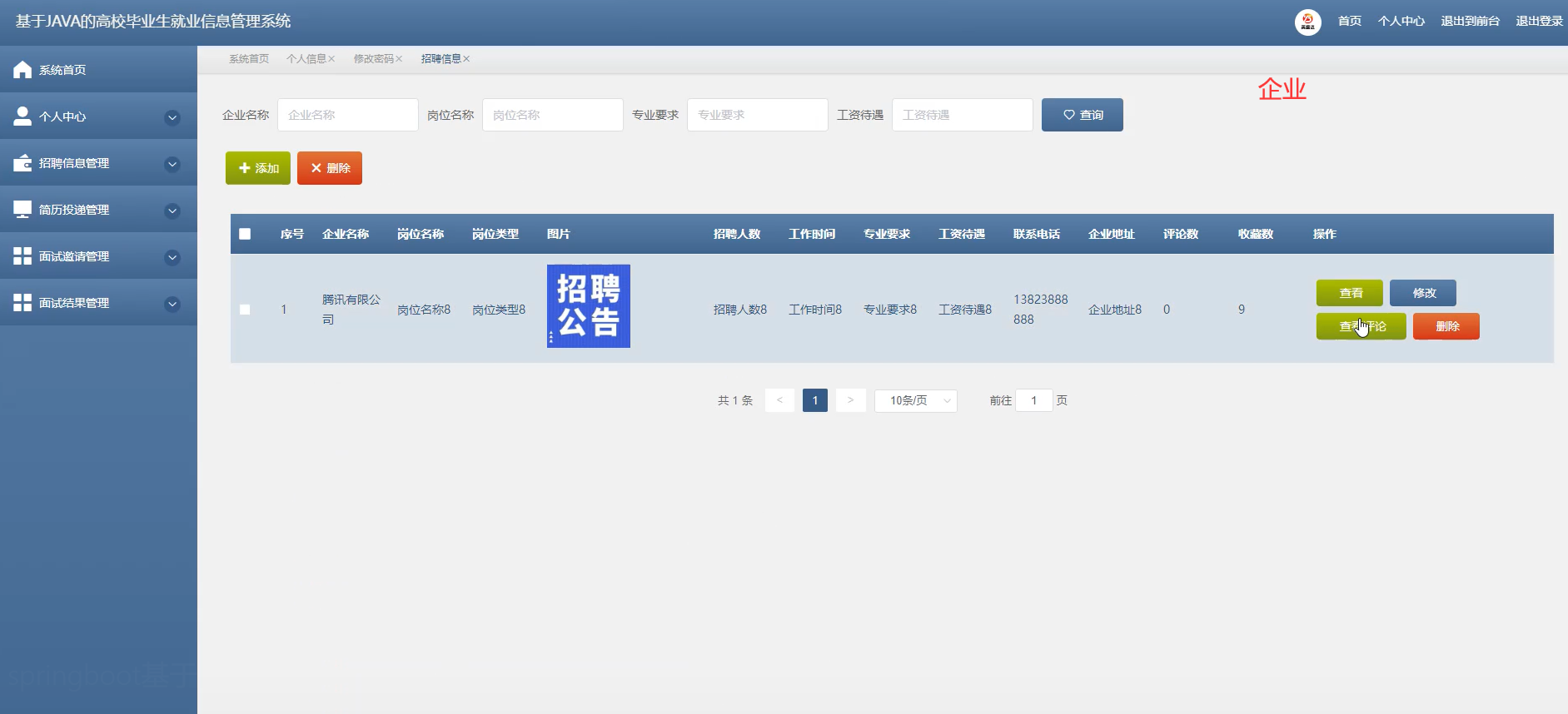Screen dimensions: 1568x714
Task: Go to the next page arrow
Action: 850,400
